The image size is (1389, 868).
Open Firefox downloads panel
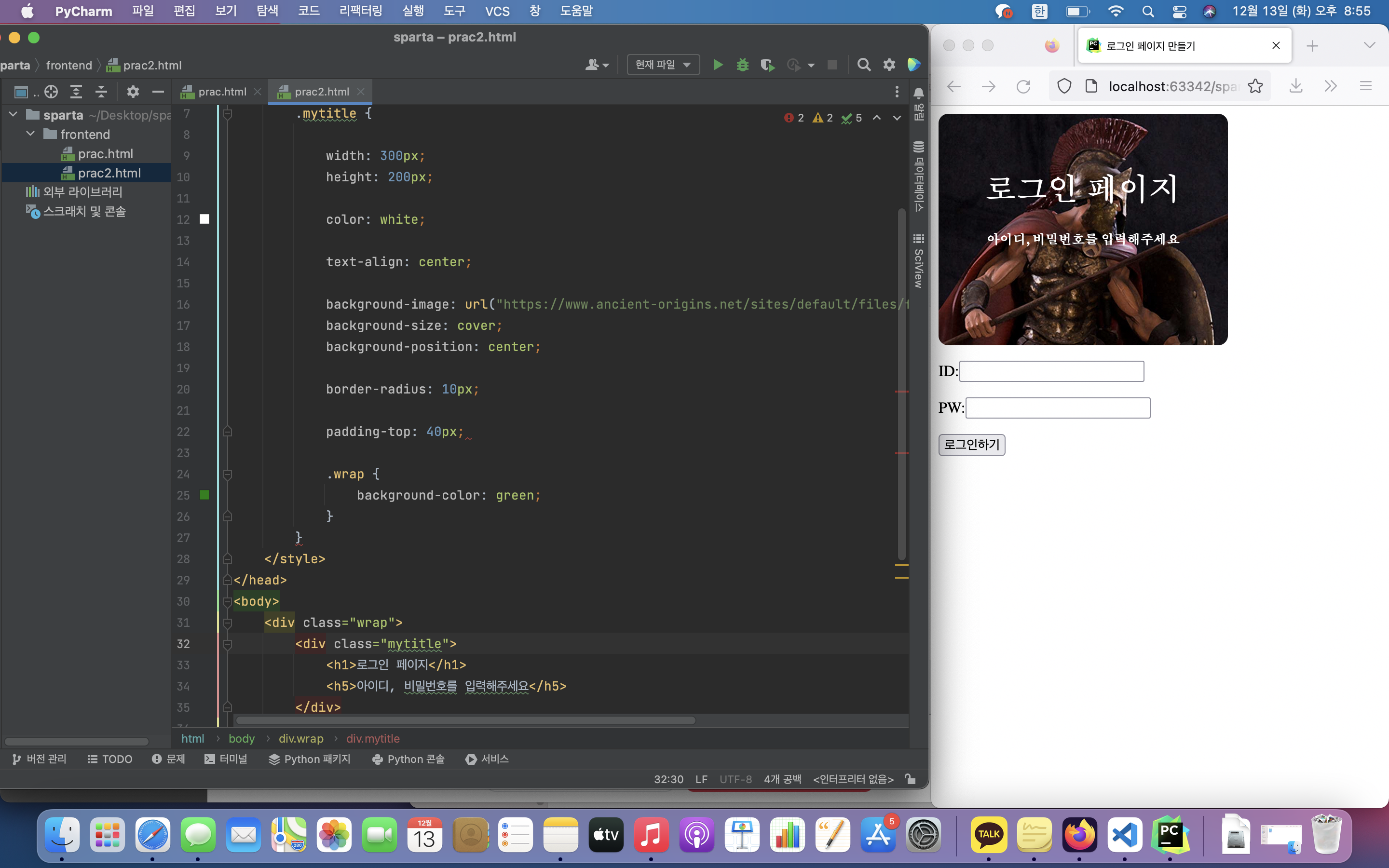(x=1295, y=86)
